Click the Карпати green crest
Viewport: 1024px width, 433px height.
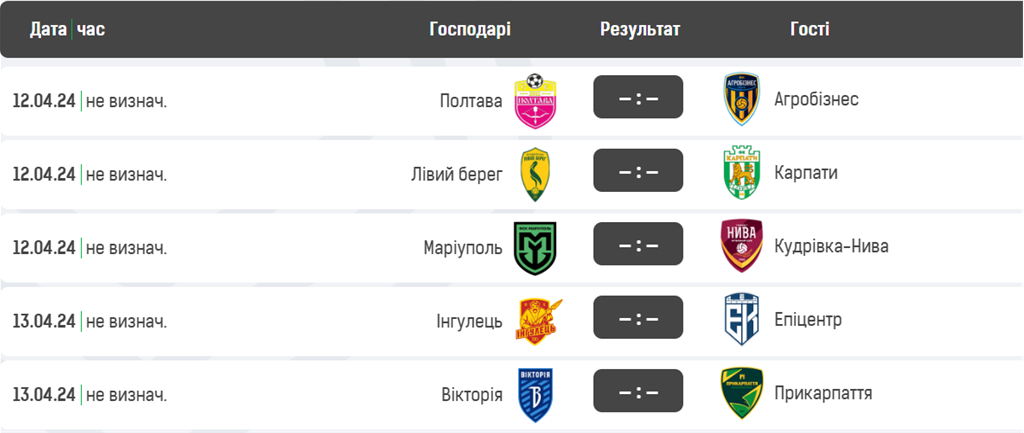point(743,174)
